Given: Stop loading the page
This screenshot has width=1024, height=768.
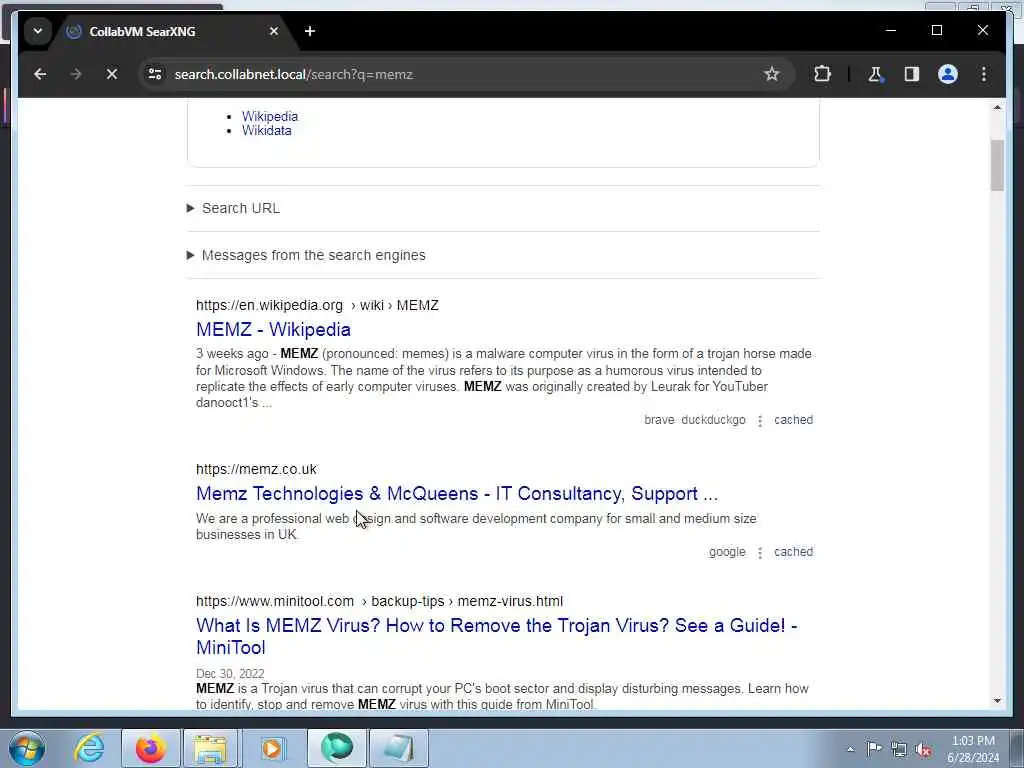Looking at the screenshot, I should pyautogui.click(x=112, y=74).
